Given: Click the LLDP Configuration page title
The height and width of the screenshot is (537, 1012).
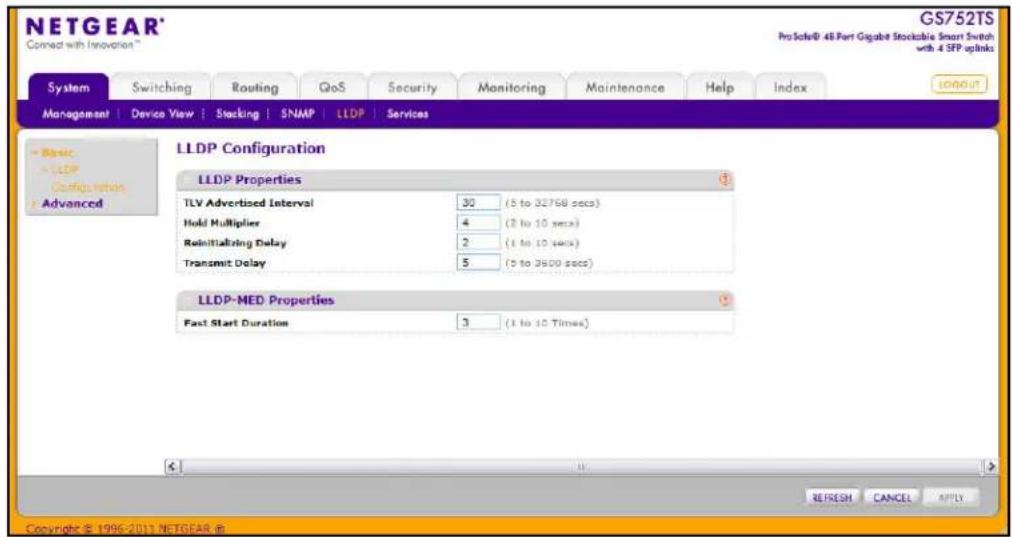Looking at the screenshot, I should 250,149.
